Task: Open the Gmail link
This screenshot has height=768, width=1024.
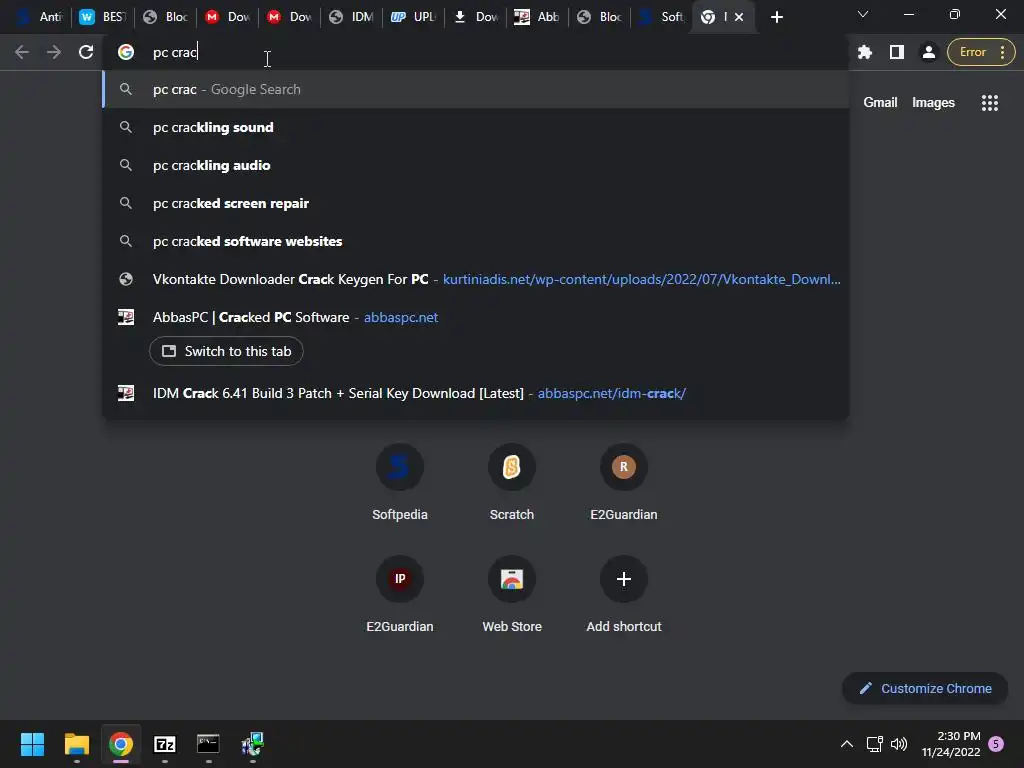Action: click(880, 103)
